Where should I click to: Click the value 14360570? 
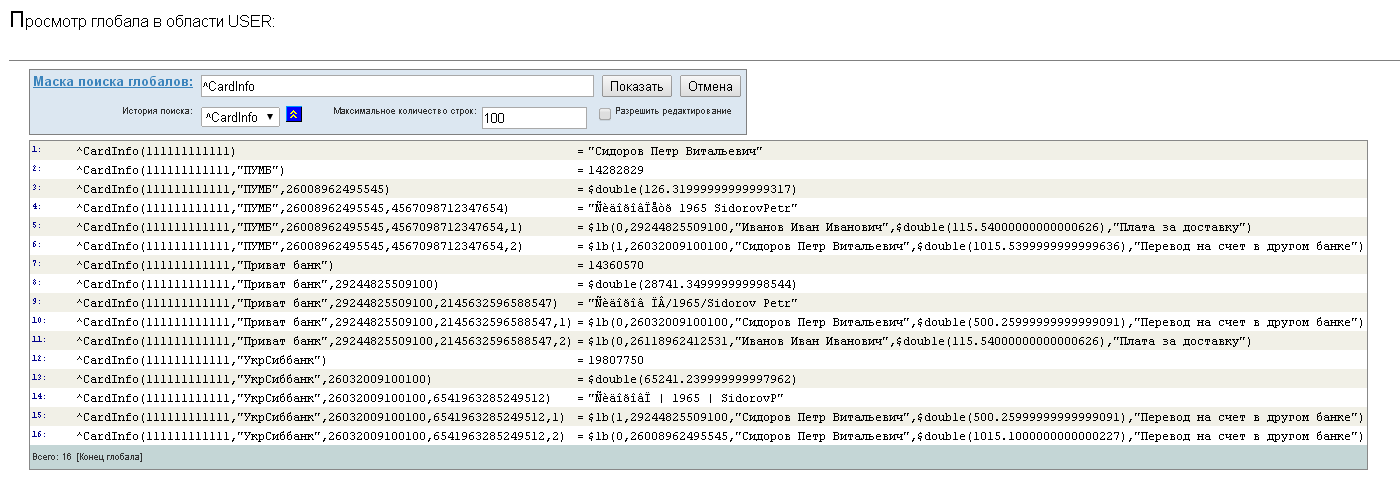tap(615, 265)
